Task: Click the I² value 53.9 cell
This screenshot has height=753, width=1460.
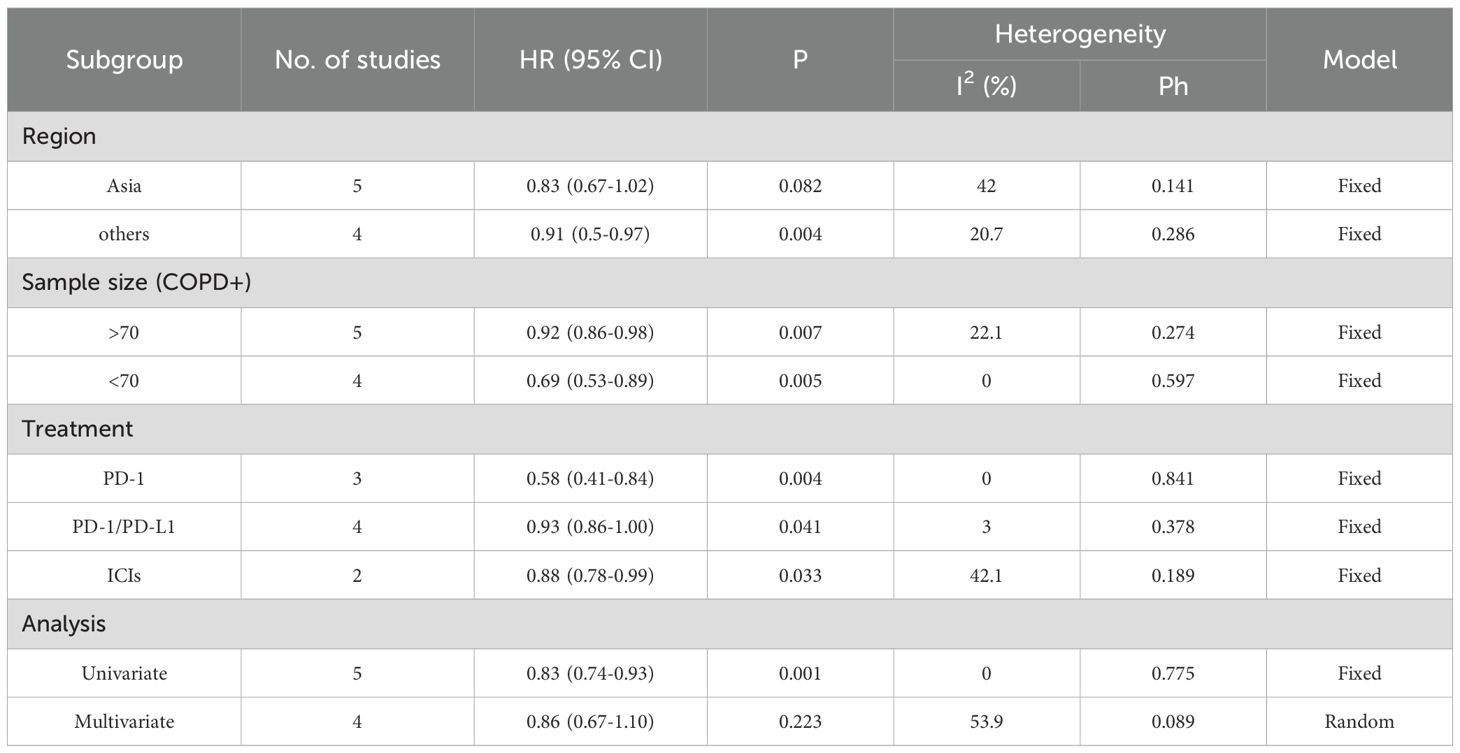Action: click(x=986, y=722)
